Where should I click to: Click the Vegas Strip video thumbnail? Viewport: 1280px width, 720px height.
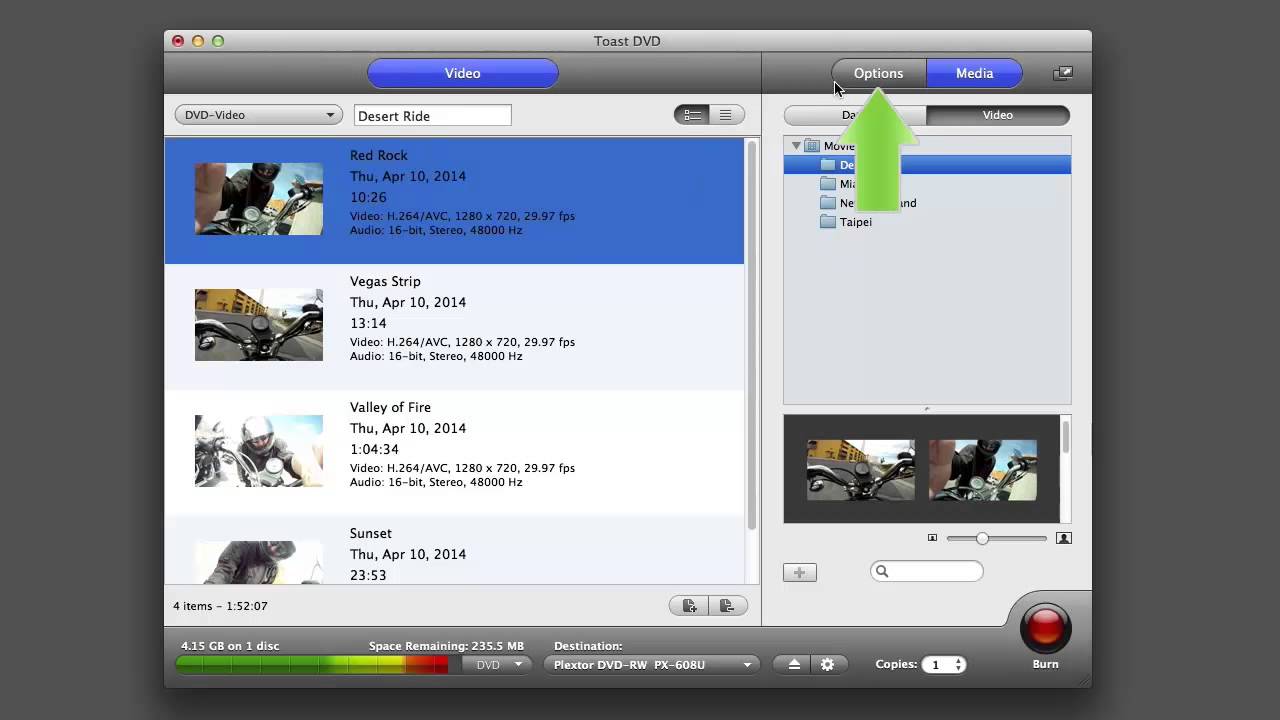[259, 325]
